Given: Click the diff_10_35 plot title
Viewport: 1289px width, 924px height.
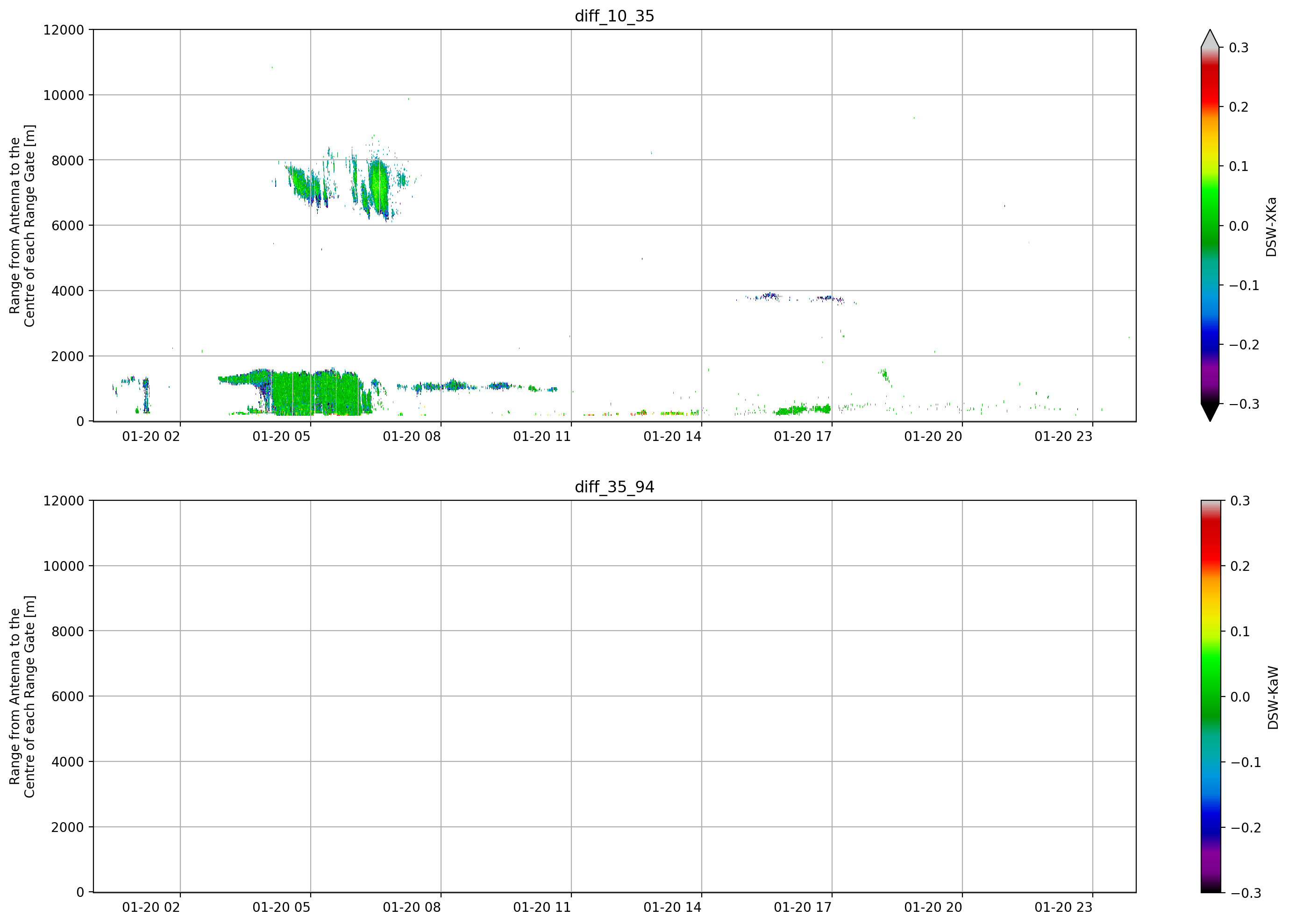Looking at the screenshot, I should (614, 16).
